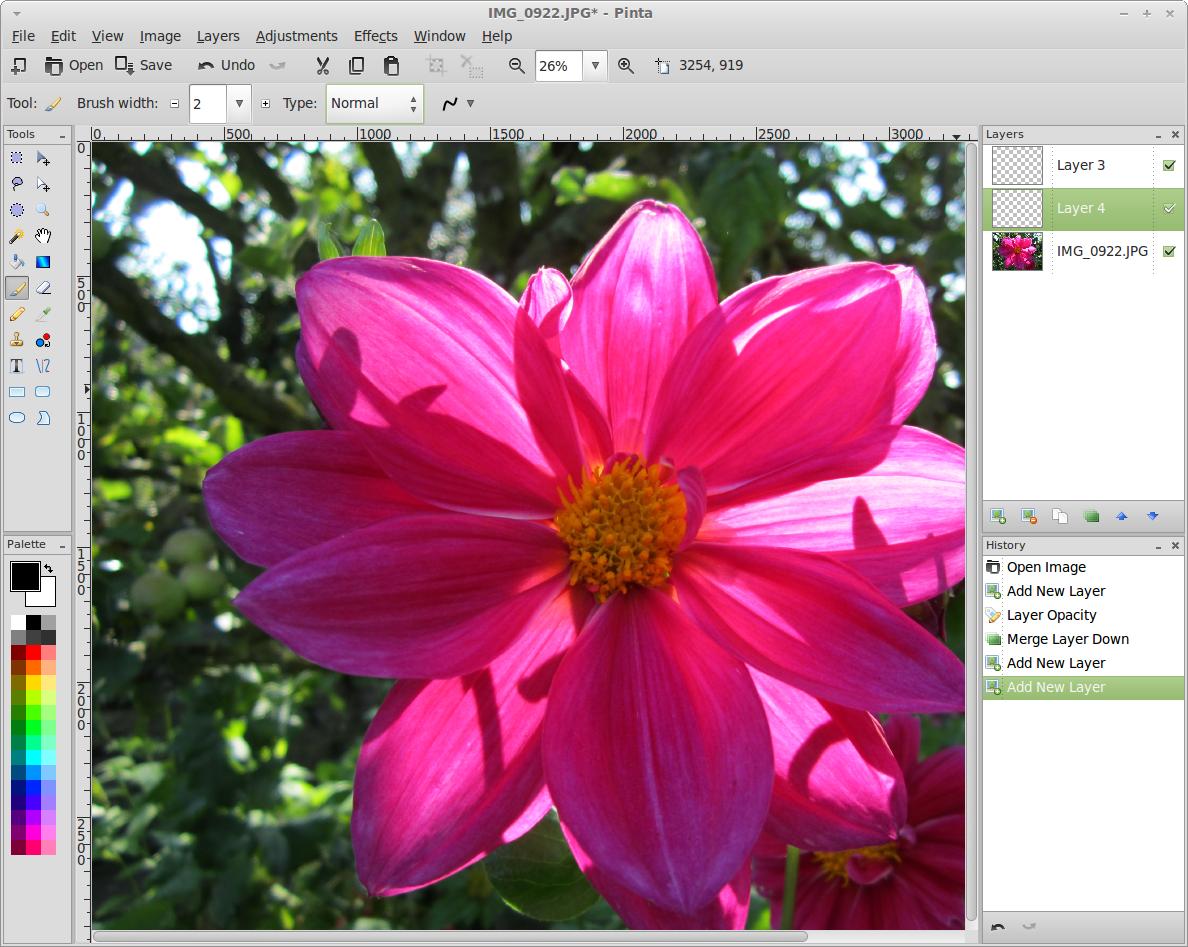Move layer up with blue arrow
The image size is (1188, 947).
pyautogui.click(x=1122, y=517)
